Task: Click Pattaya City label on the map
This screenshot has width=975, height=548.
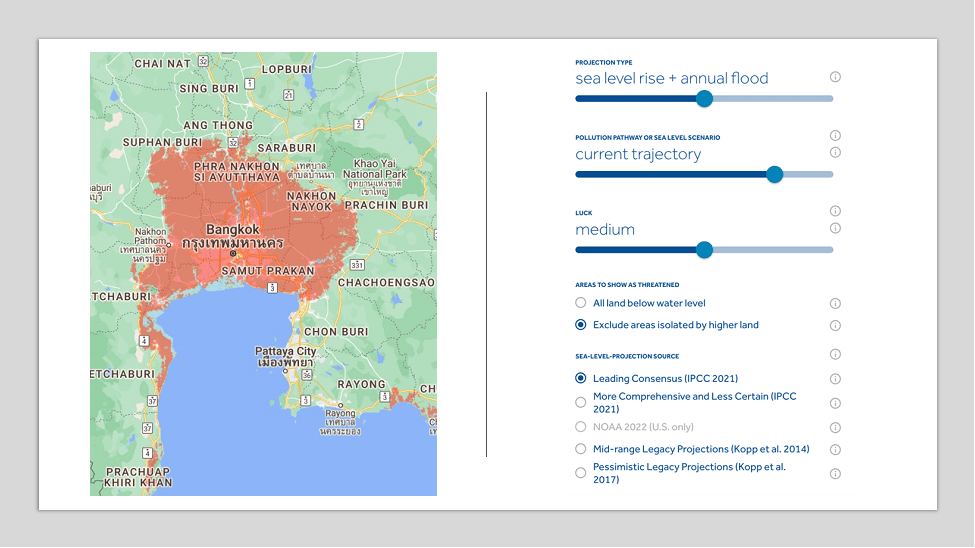Action: point(287,352)
